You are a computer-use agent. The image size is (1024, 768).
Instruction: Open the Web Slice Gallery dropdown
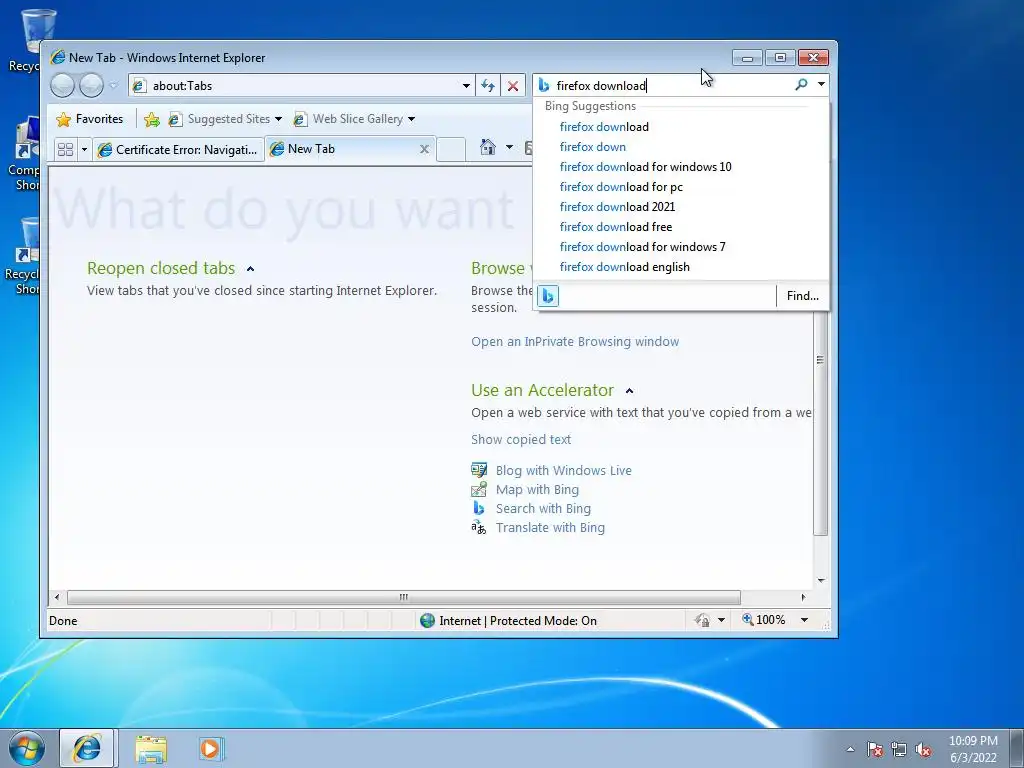point(354,119)
